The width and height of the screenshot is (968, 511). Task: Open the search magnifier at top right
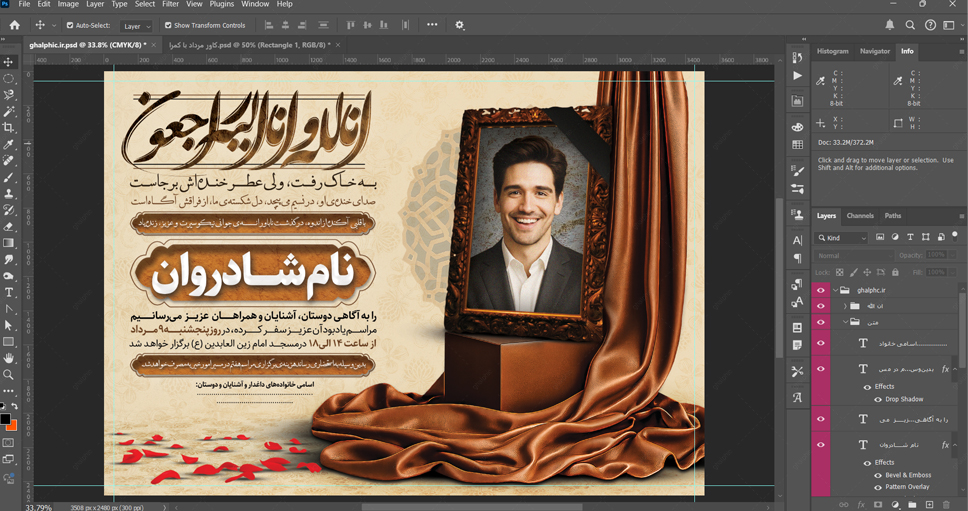pos(910,25)
